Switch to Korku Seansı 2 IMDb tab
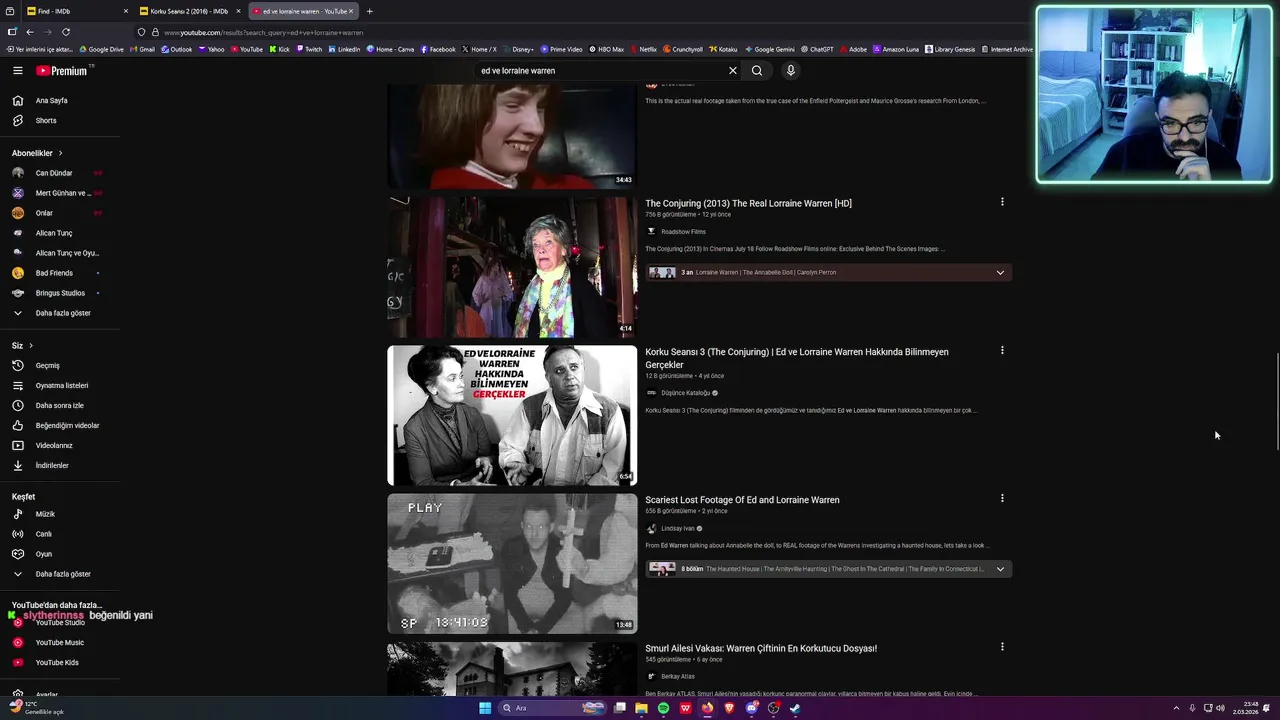This screenshot has height=720, width=1280. point(188,11)
